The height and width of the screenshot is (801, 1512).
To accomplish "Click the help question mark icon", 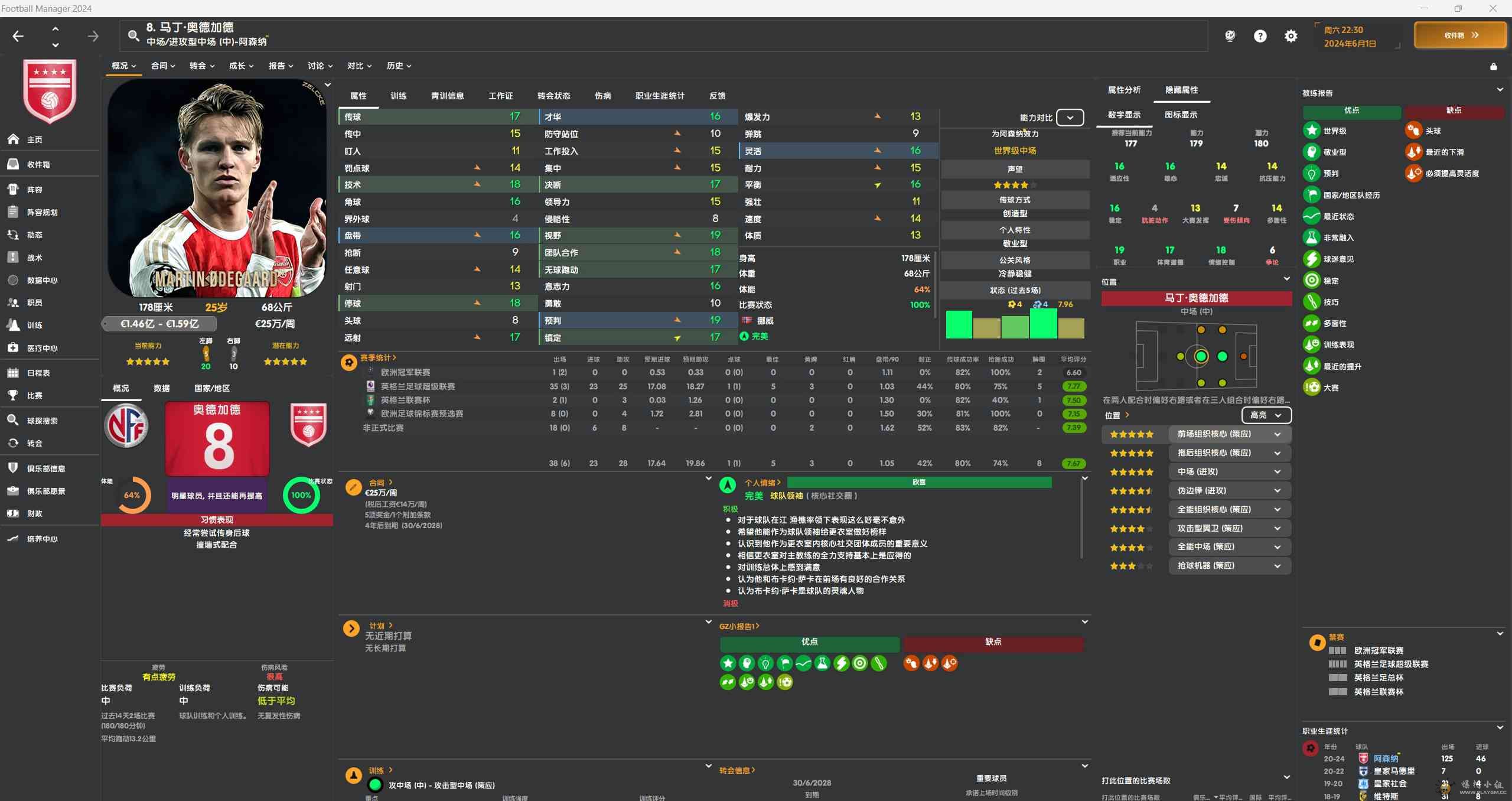I will tap(1260, 36).
